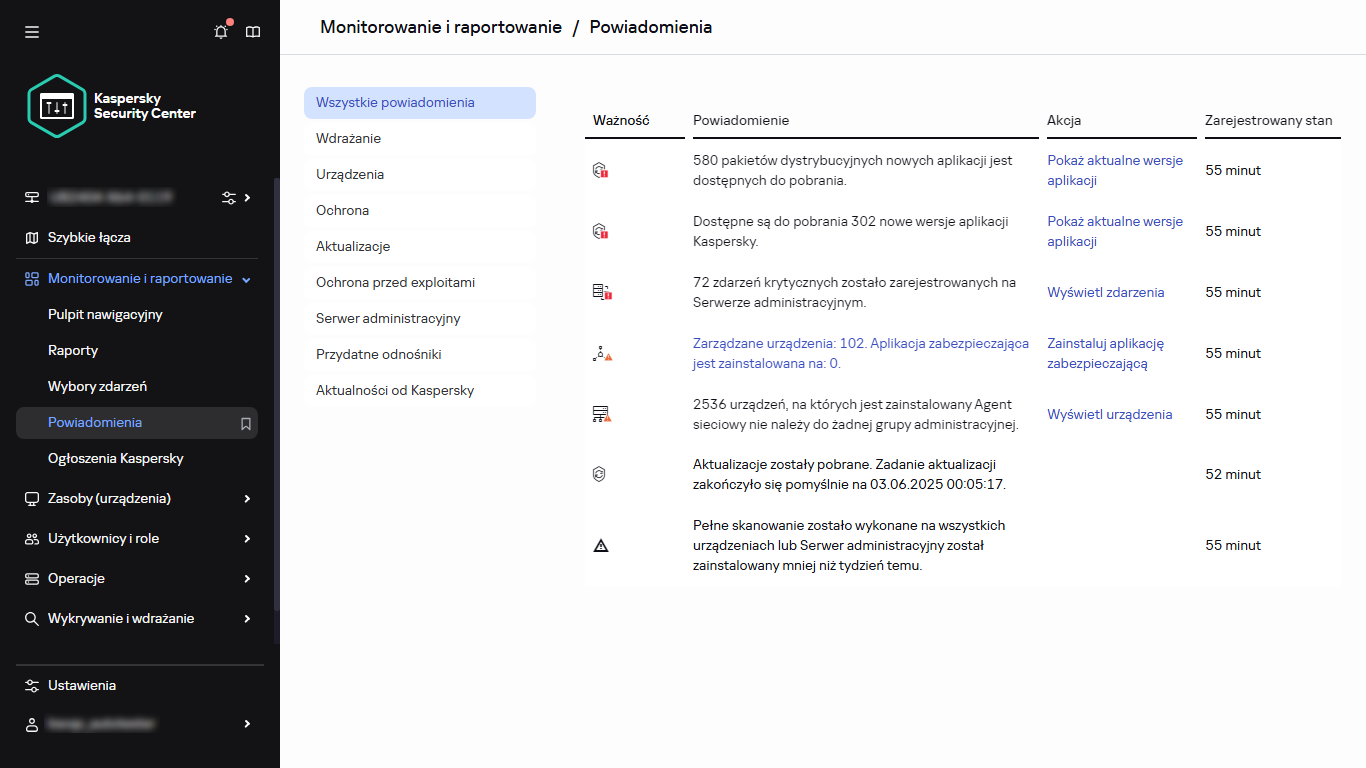Open Pokaż aktualne wersje aplikacji for 580 packages
The width and height of the screenshot is (1366, 768).
pyautogui.click(x=1115, y=170)
